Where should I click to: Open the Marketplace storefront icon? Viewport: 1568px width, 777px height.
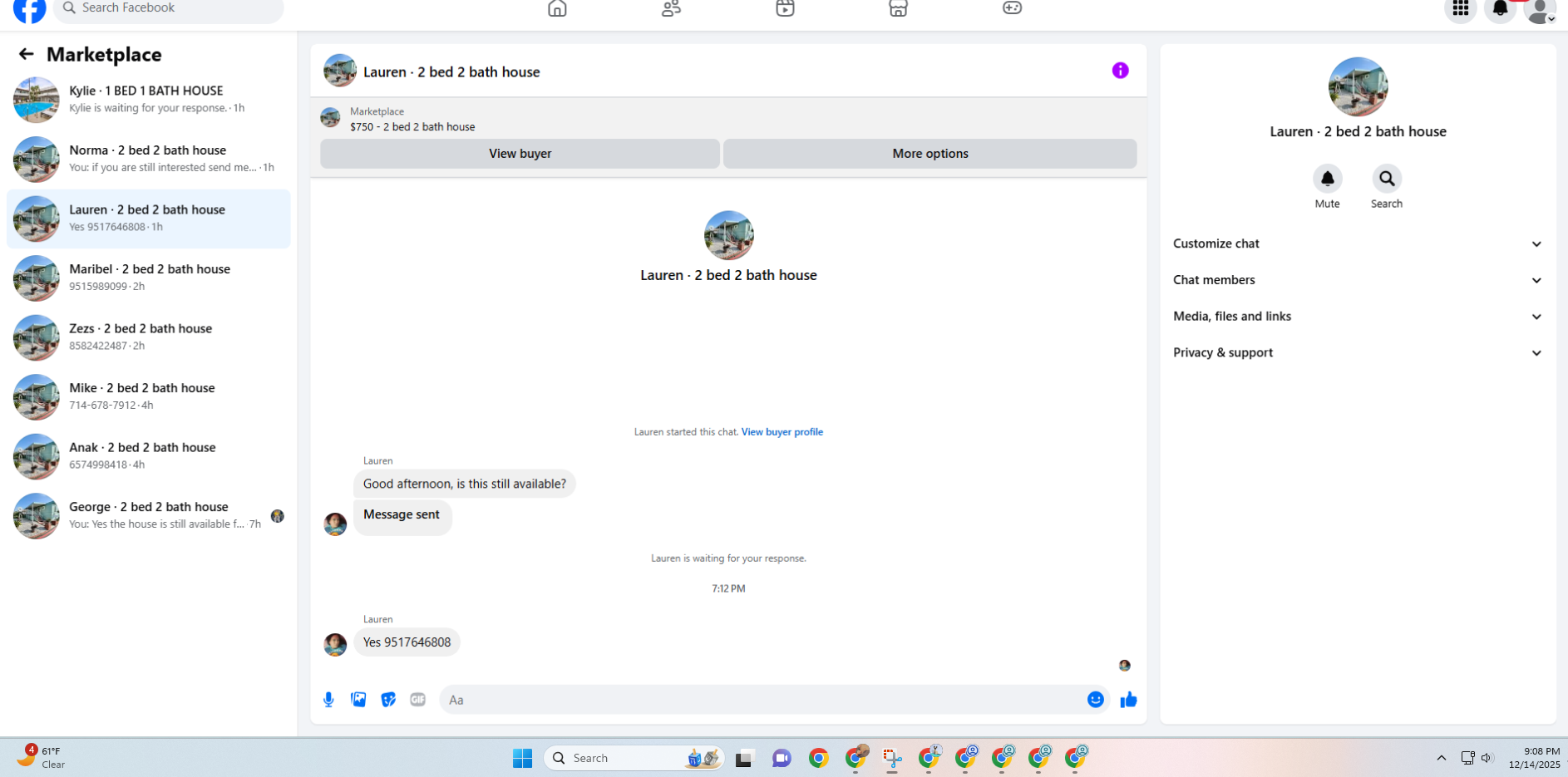coord(898,8)
